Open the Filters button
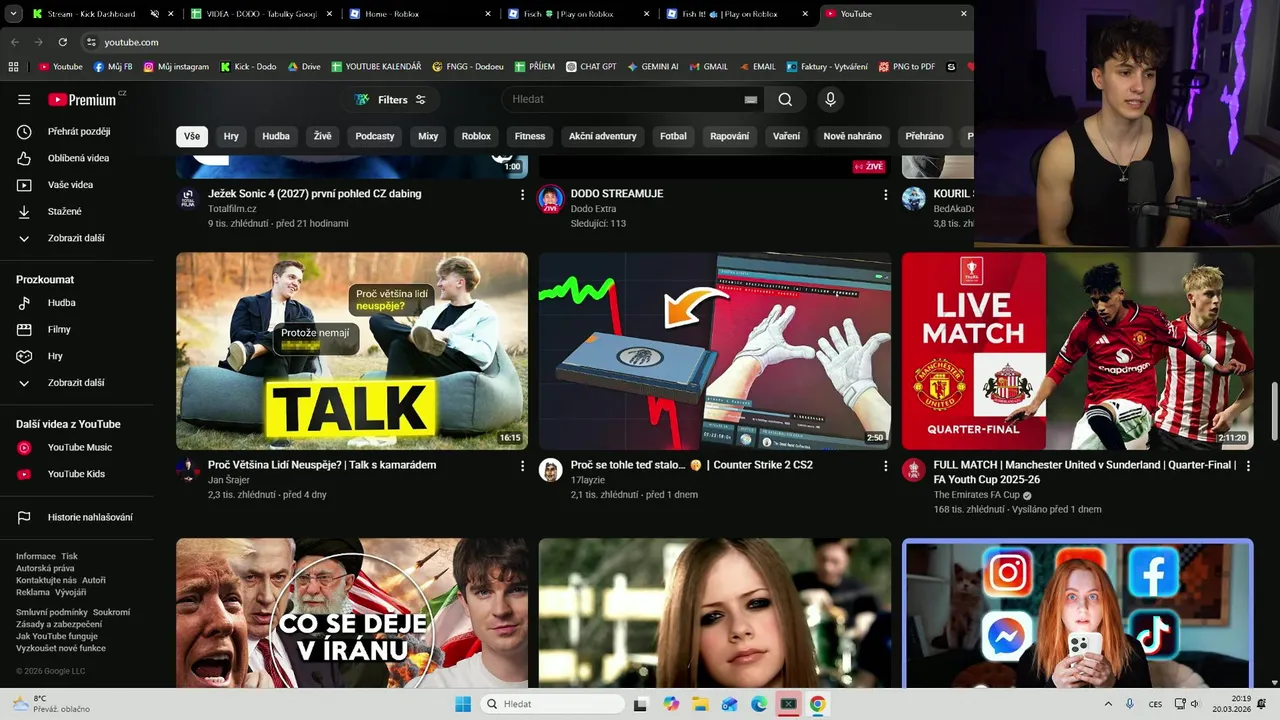1280x720 pixels. pos(391,99)
